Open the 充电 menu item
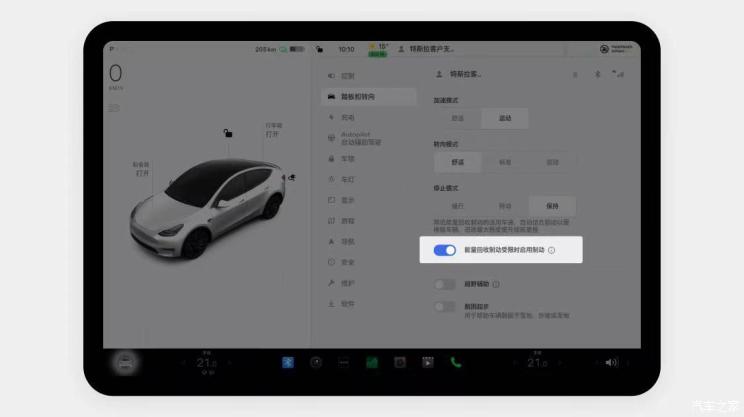 [x=349, y=117]
